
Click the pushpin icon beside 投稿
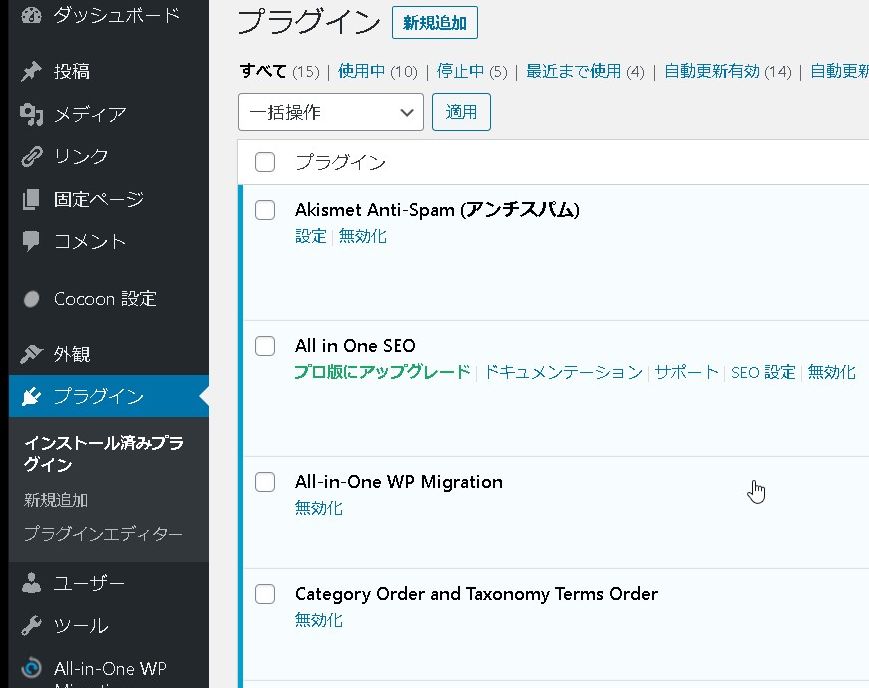pos(32,71)
